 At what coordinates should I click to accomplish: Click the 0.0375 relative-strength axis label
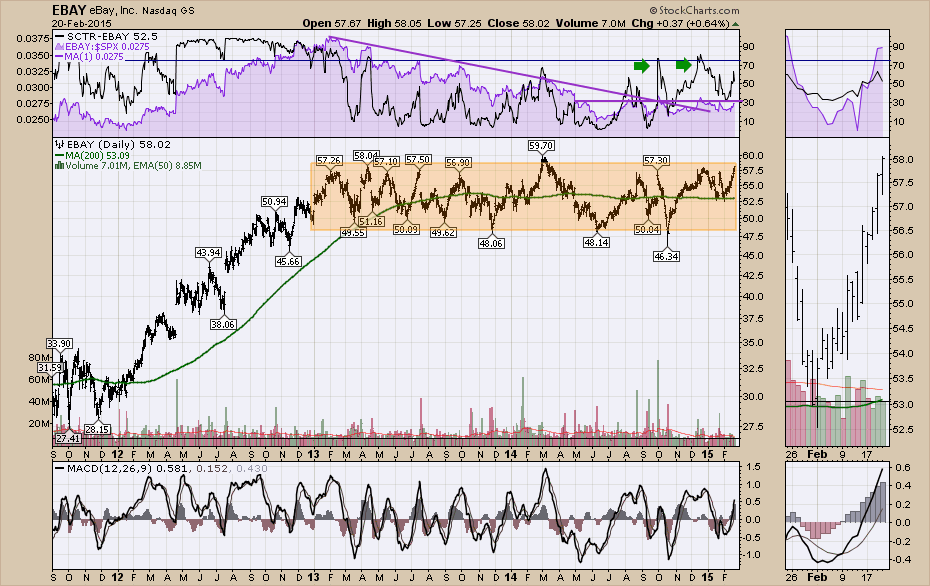33,39
